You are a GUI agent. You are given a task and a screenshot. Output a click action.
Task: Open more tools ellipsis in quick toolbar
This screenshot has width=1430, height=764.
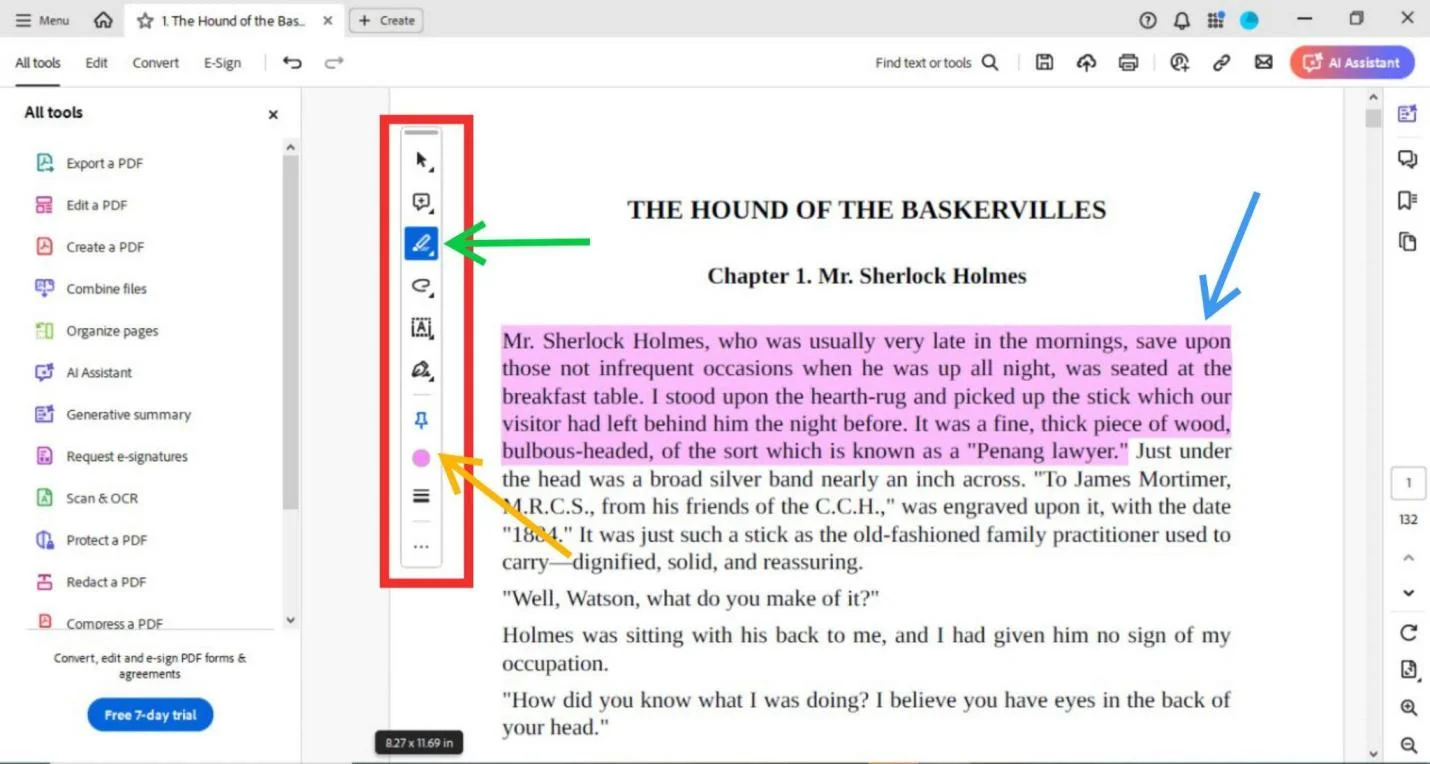tap(422, 547)
